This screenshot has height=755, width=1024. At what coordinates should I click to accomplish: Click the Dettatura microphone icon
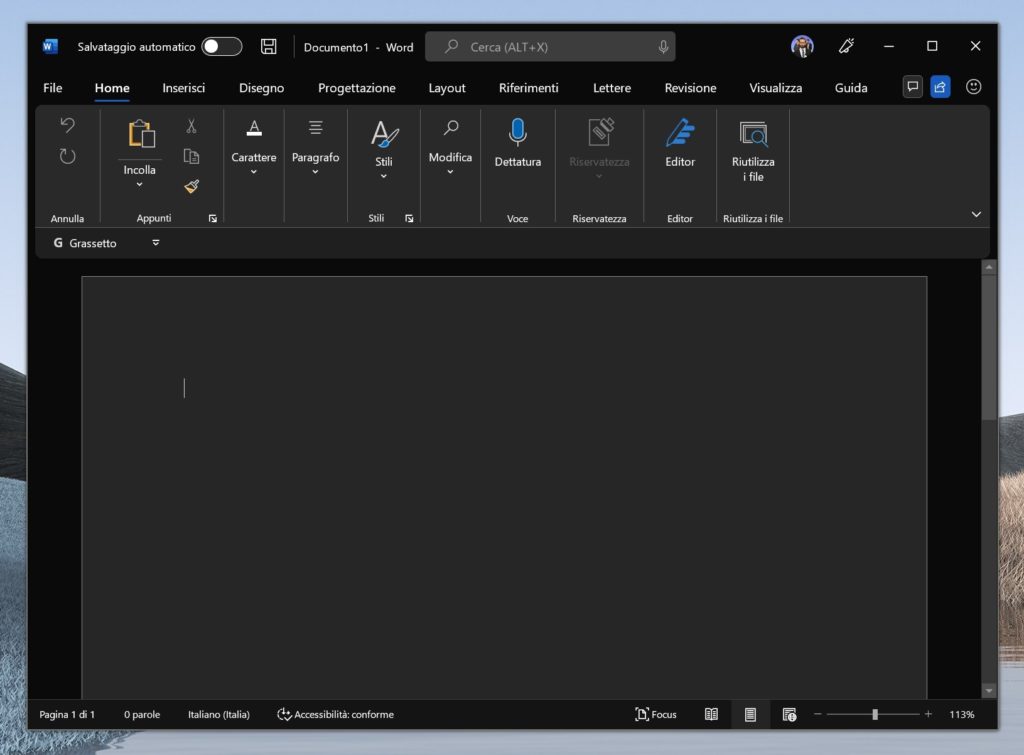coord(517,132)
